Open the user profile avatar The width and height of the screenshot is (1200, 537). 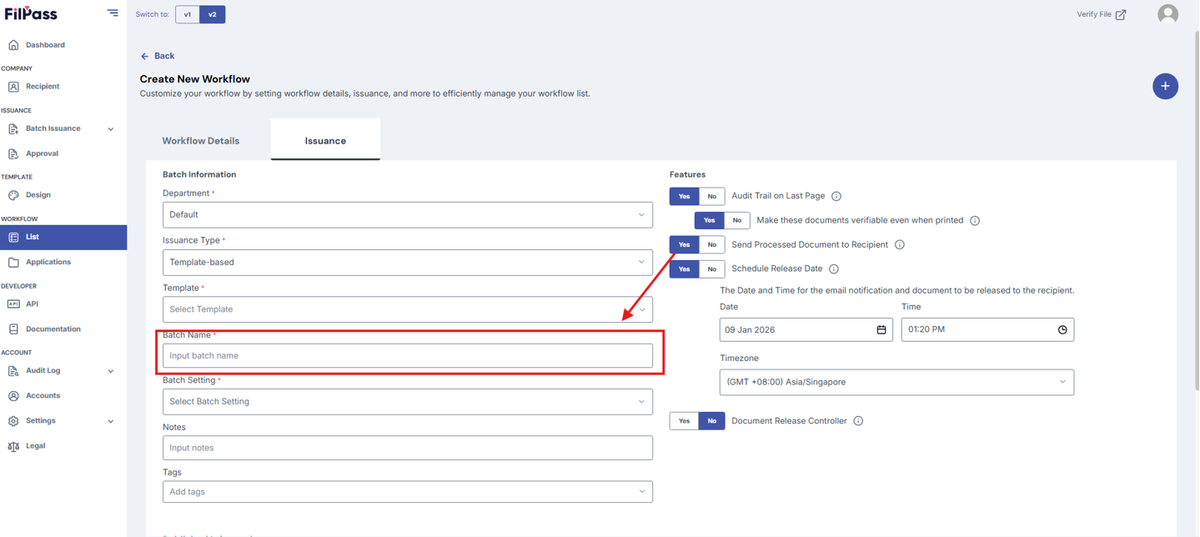click(1168, 14)
